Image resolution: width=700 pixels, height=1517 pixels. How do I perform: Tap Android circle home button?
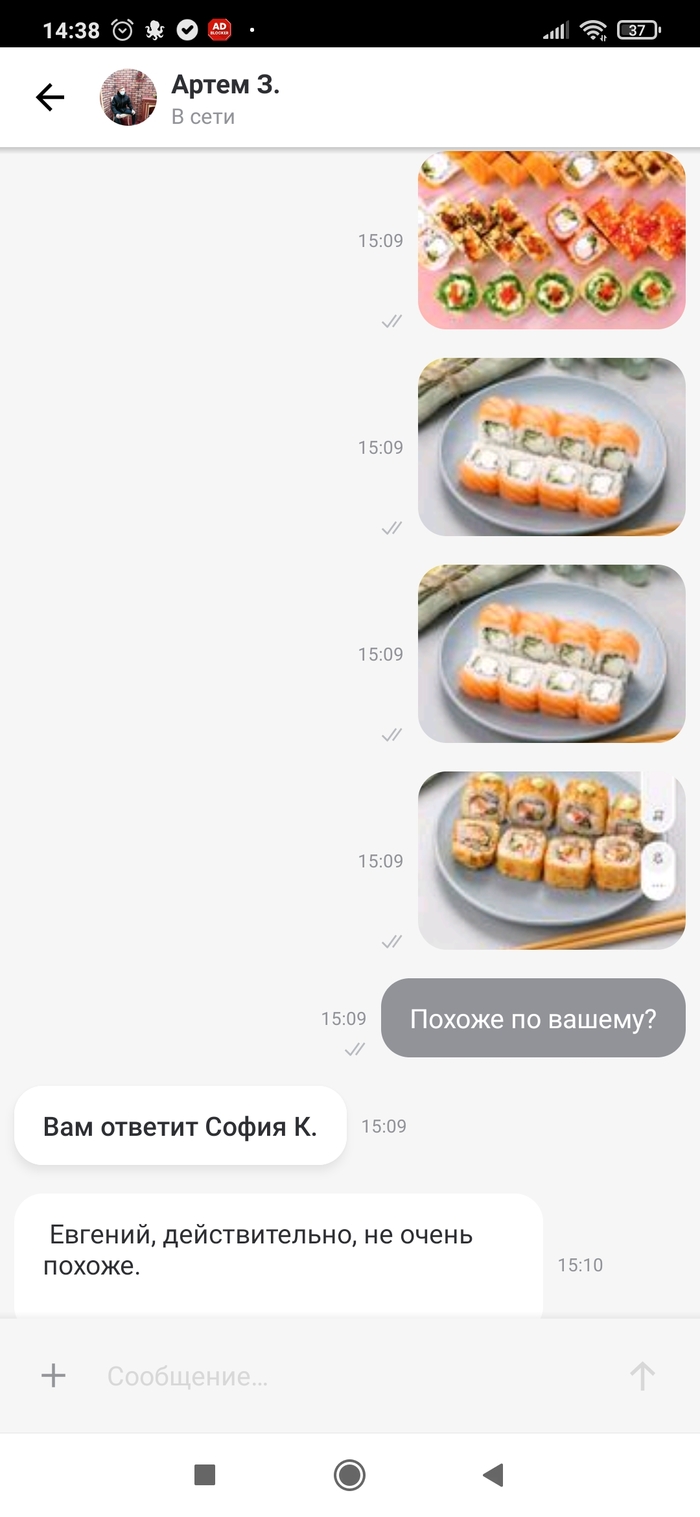350,1474
